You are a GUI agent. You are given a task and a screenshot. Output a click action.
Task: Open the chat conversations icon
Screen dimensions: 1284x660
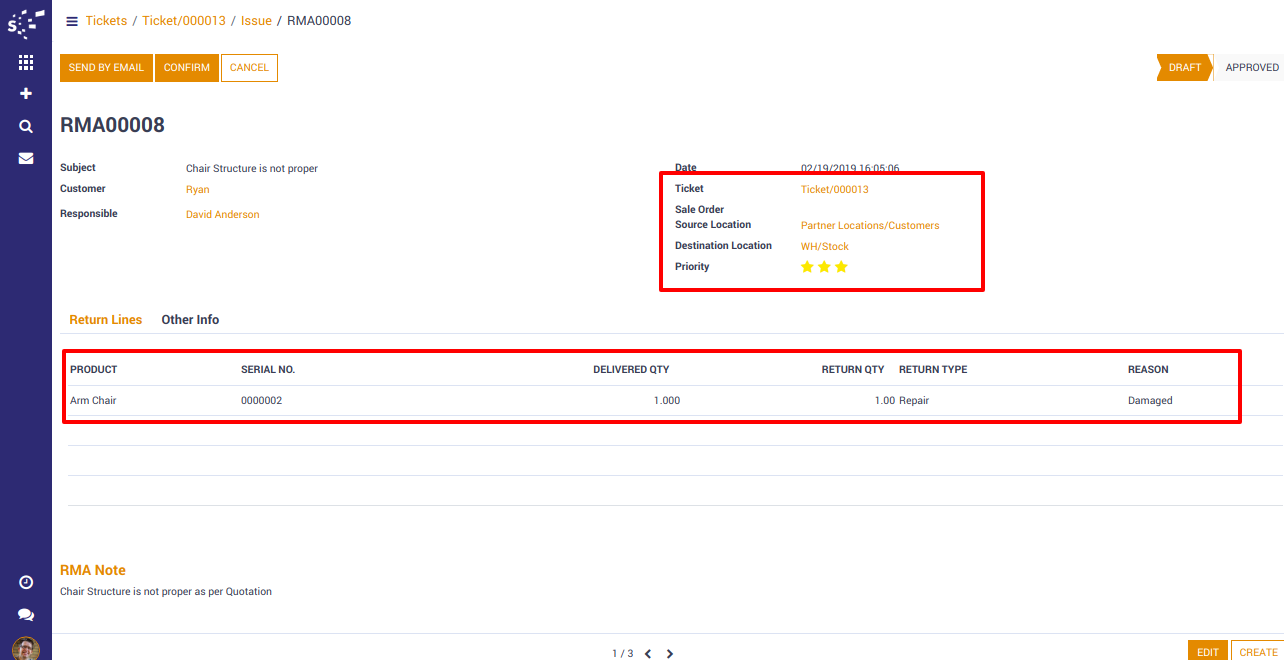[x=26, y=615]
